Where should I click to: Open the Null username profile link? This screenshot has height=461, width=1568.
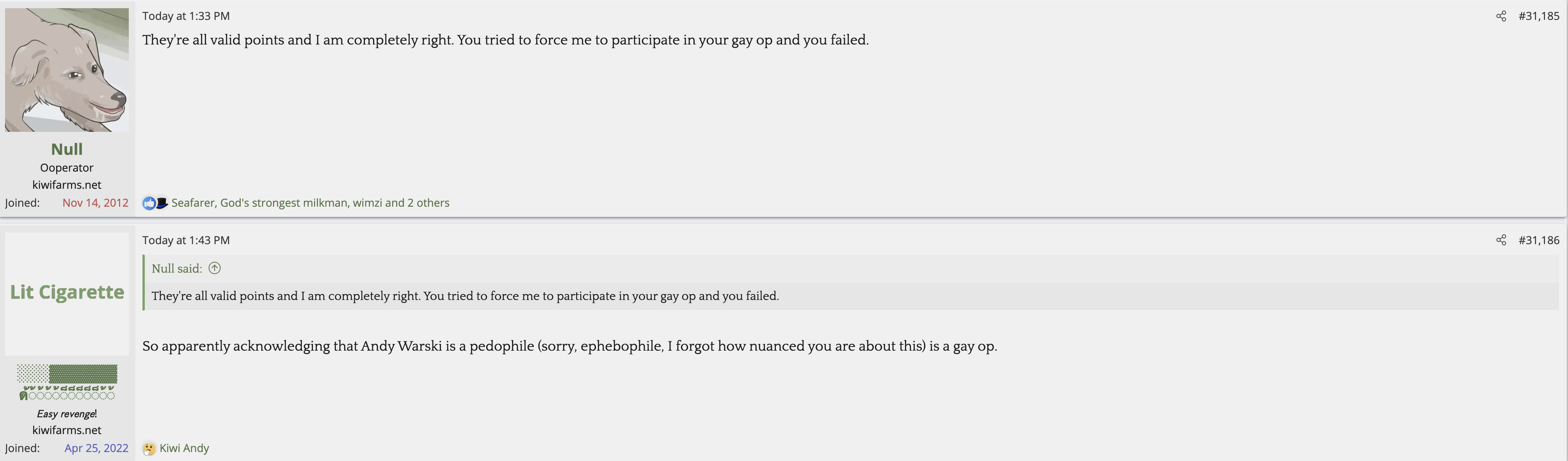[x=67, y=149]
